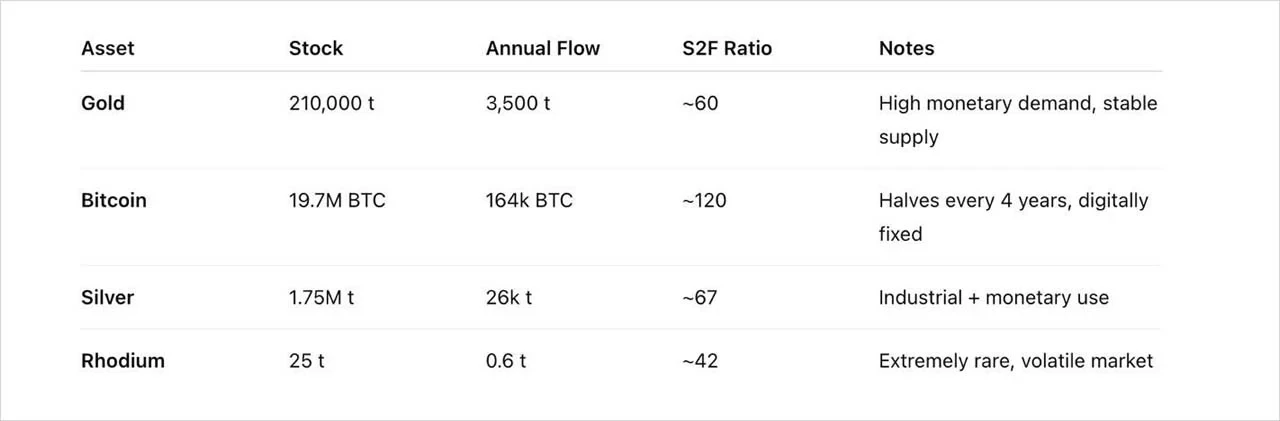Click the 3,500 t annual flow value
This screenshot has width=1280, height=421.
click(518, 103)
